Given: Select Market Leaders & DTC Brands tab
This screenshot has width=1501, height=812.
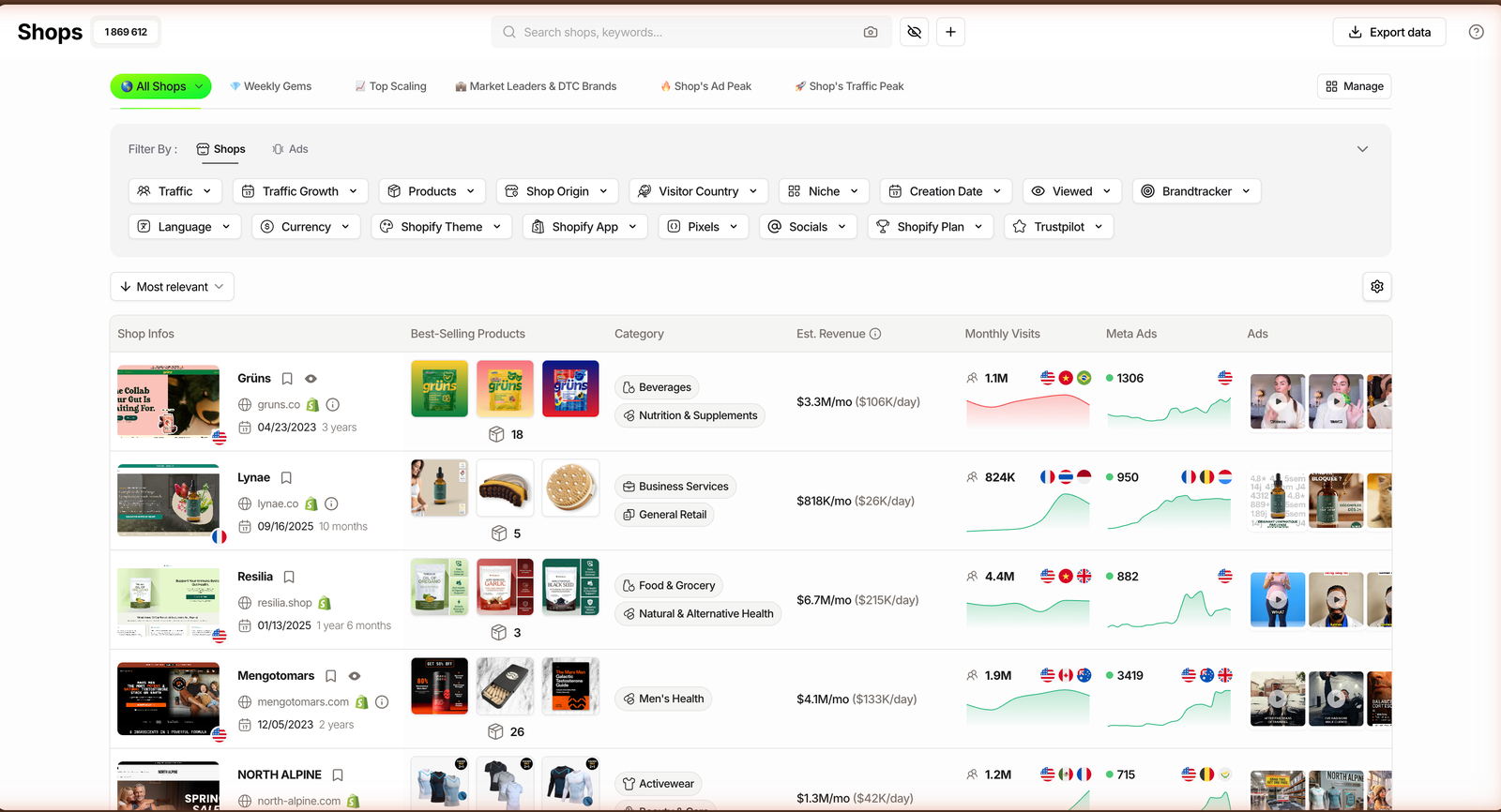Looking at the screenshot, I should tap(536, 86).
